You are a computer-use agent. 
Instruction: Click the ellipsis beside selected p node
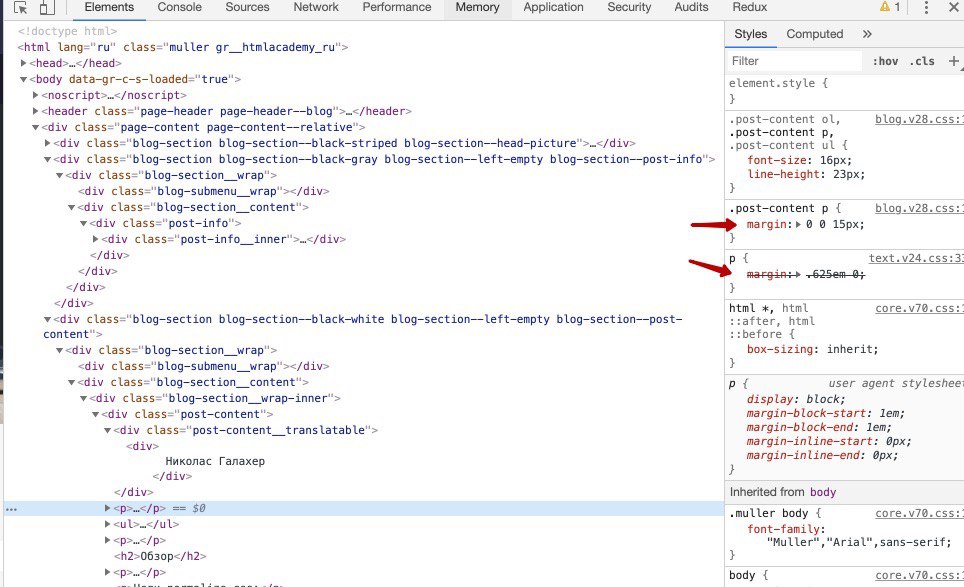pos(11,509)
